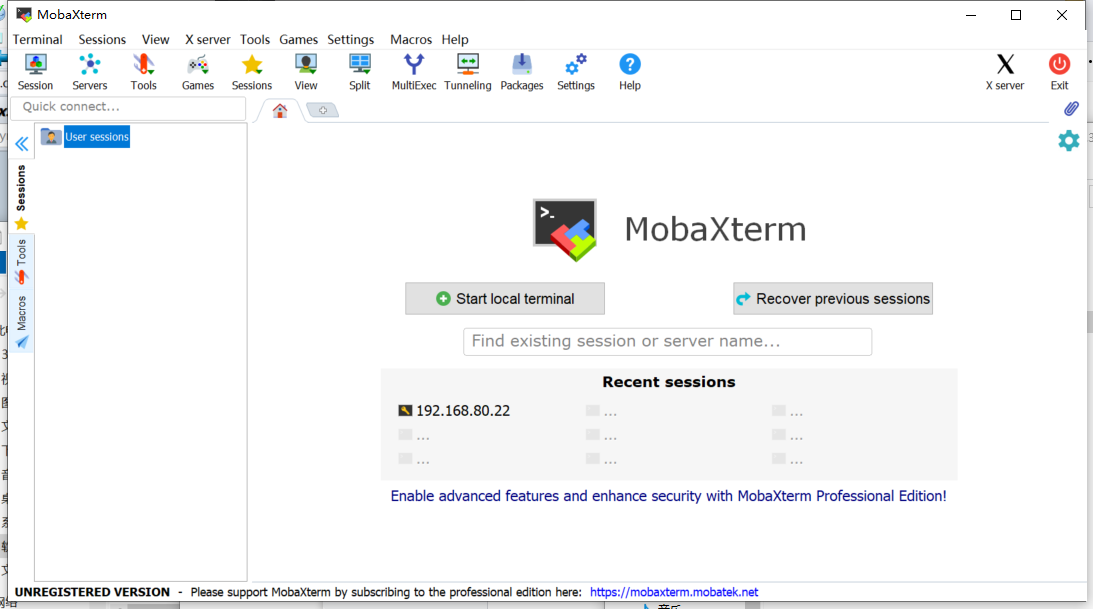The height and width of the screenshot is (609, 1093).
Task: Click the MobaXterm logo image
Action: [x=565, y=230]
